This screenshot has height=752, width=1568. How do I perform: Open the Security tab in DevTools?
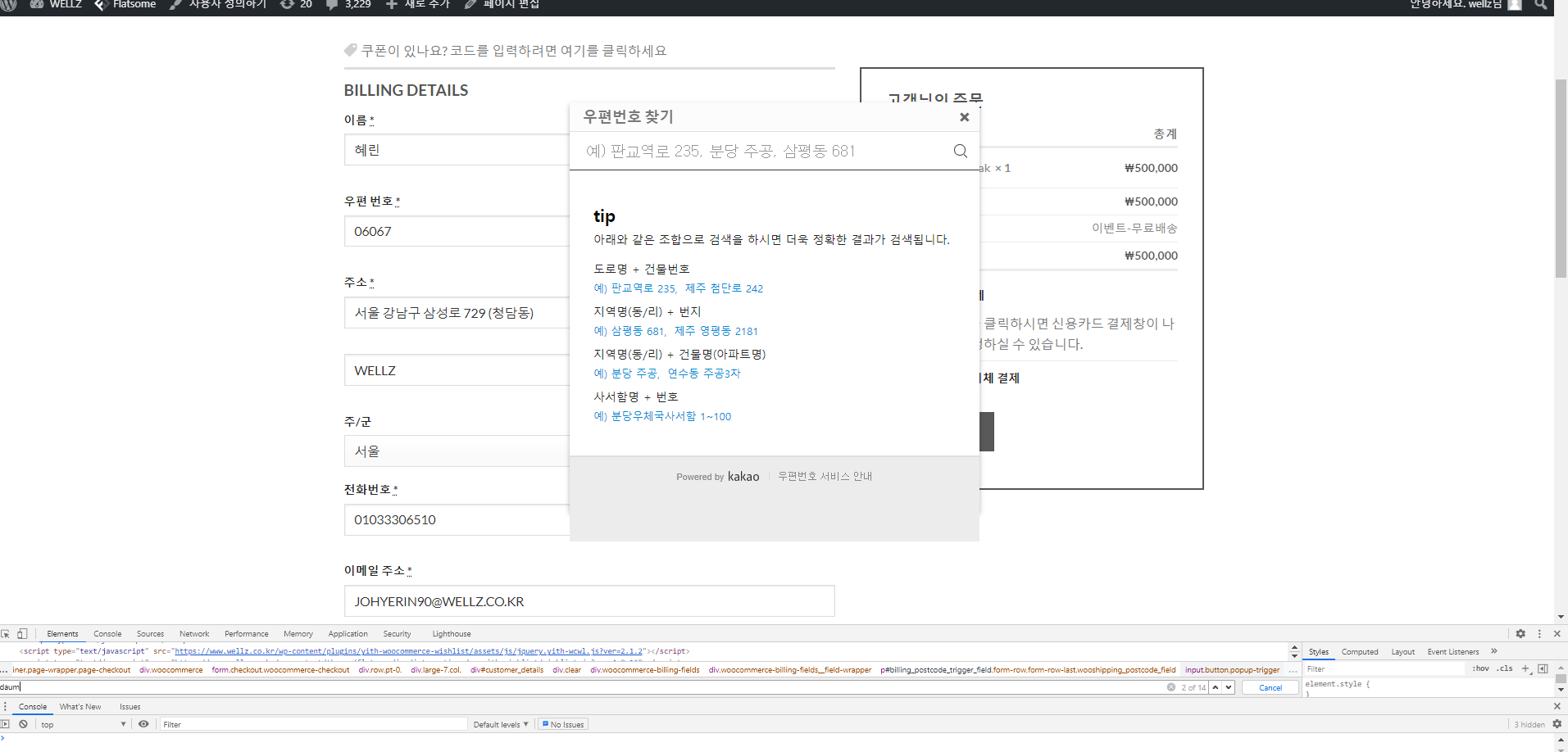[397, 633]
